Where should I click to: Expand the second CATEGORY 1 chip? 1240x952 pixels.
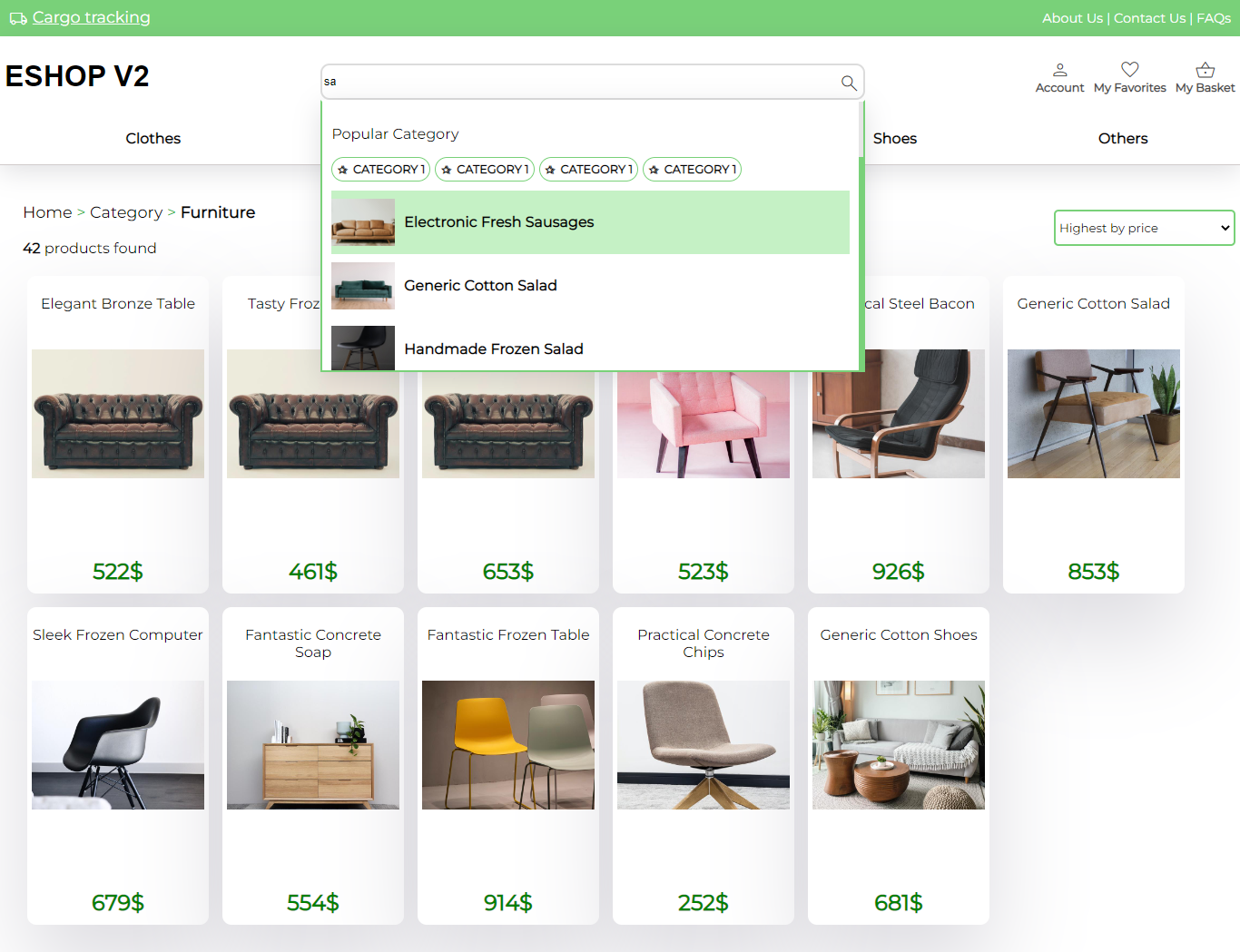point(484,169)
